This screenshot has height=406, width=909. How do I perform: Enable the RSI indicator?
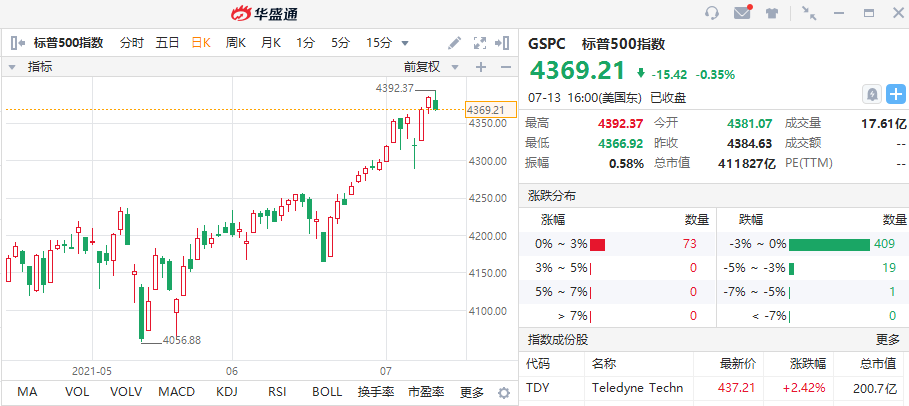pos(277,392)
